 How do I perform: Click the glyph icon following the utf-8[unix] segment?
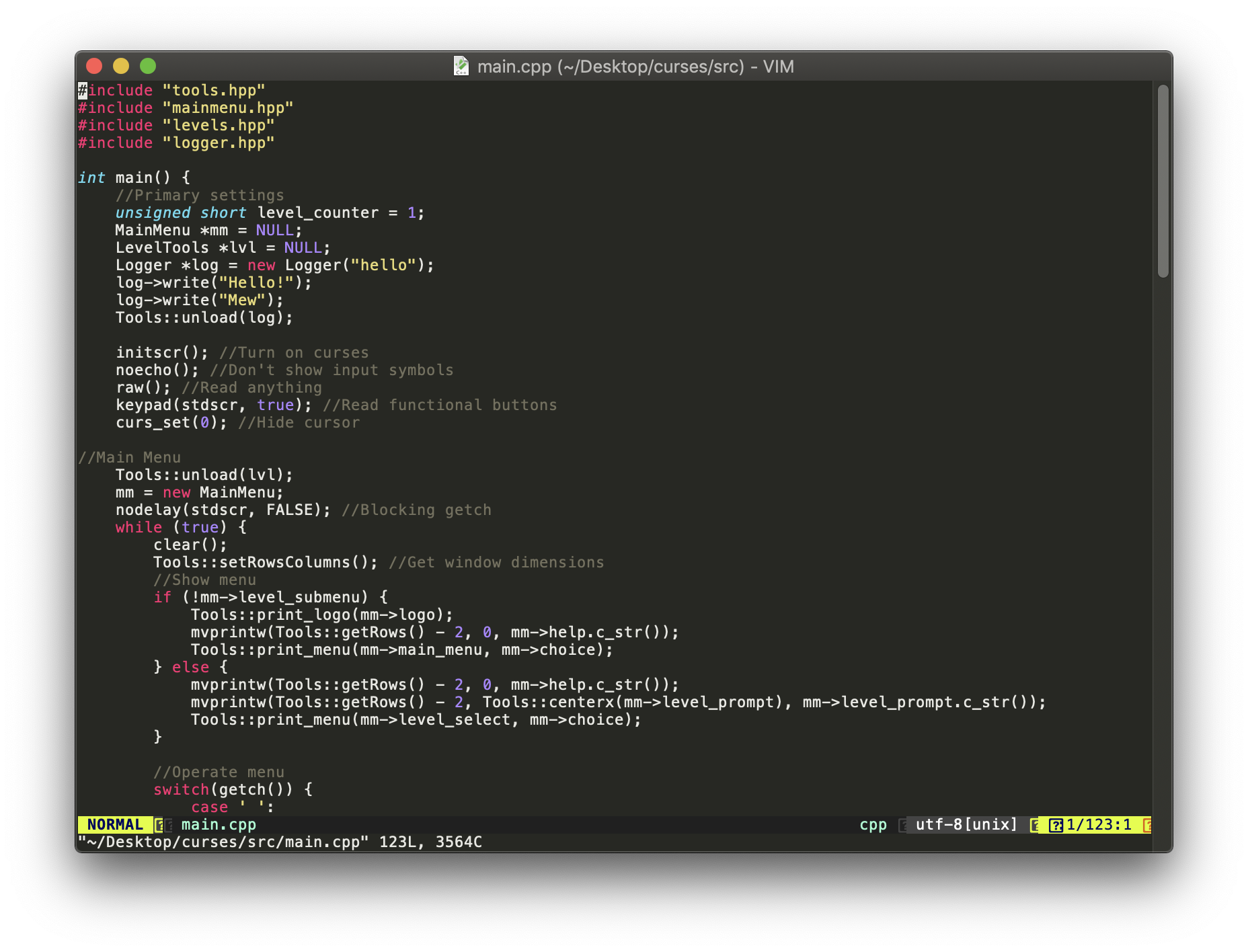(x=1033, y=824)
